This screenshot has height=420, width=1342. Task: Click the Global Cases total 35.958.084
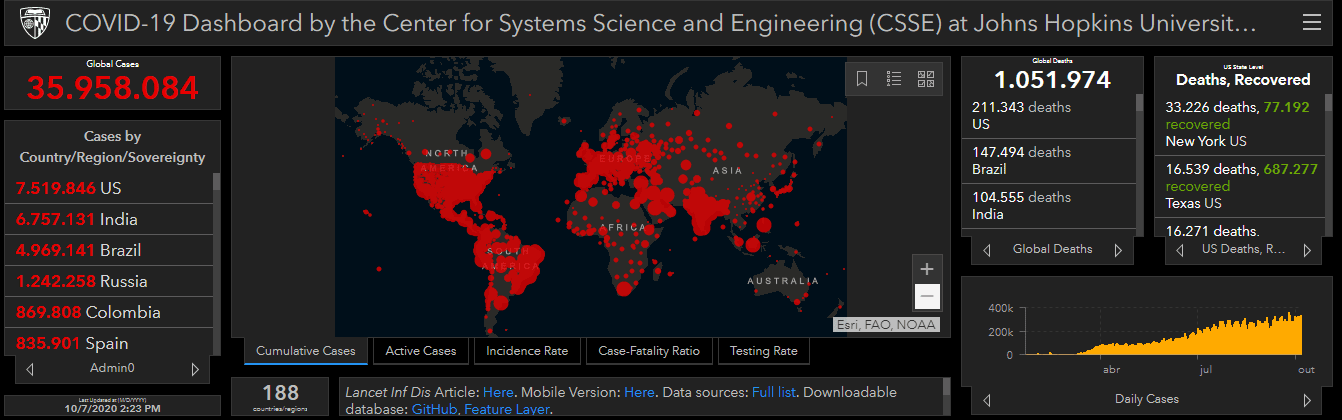click(112, 88)
